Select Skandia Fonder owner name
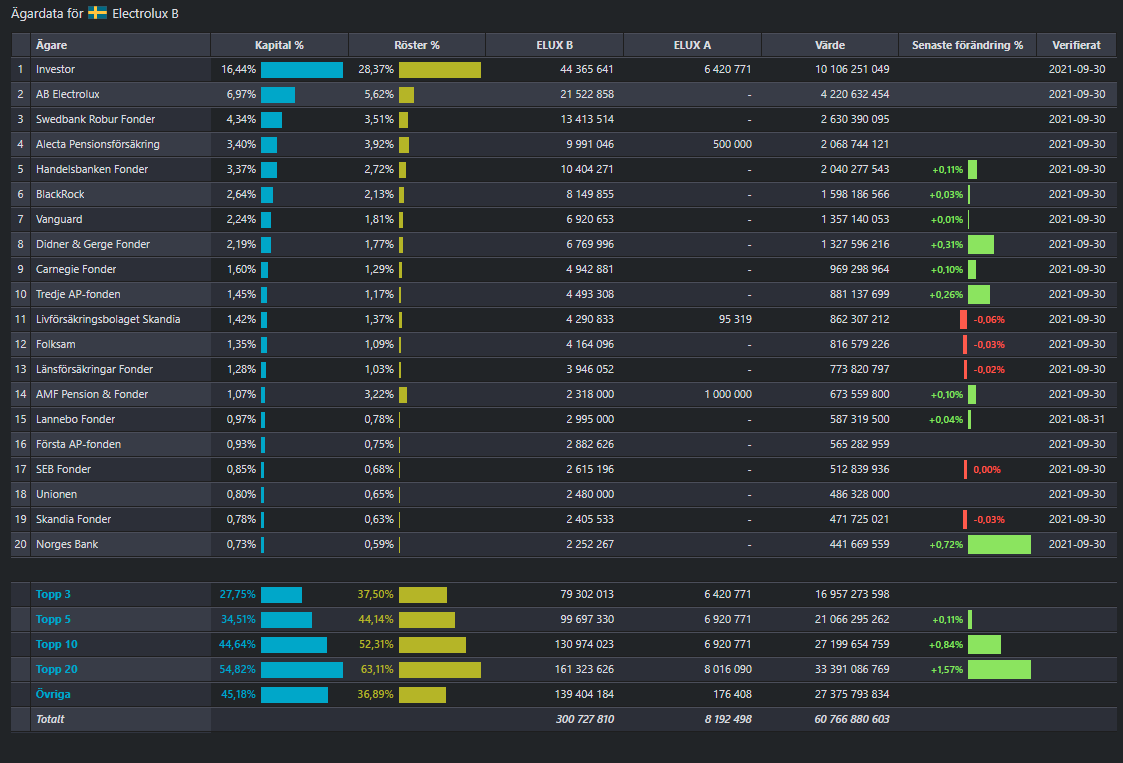Viewport: 1123px width, 763px height. pos(73,519)
